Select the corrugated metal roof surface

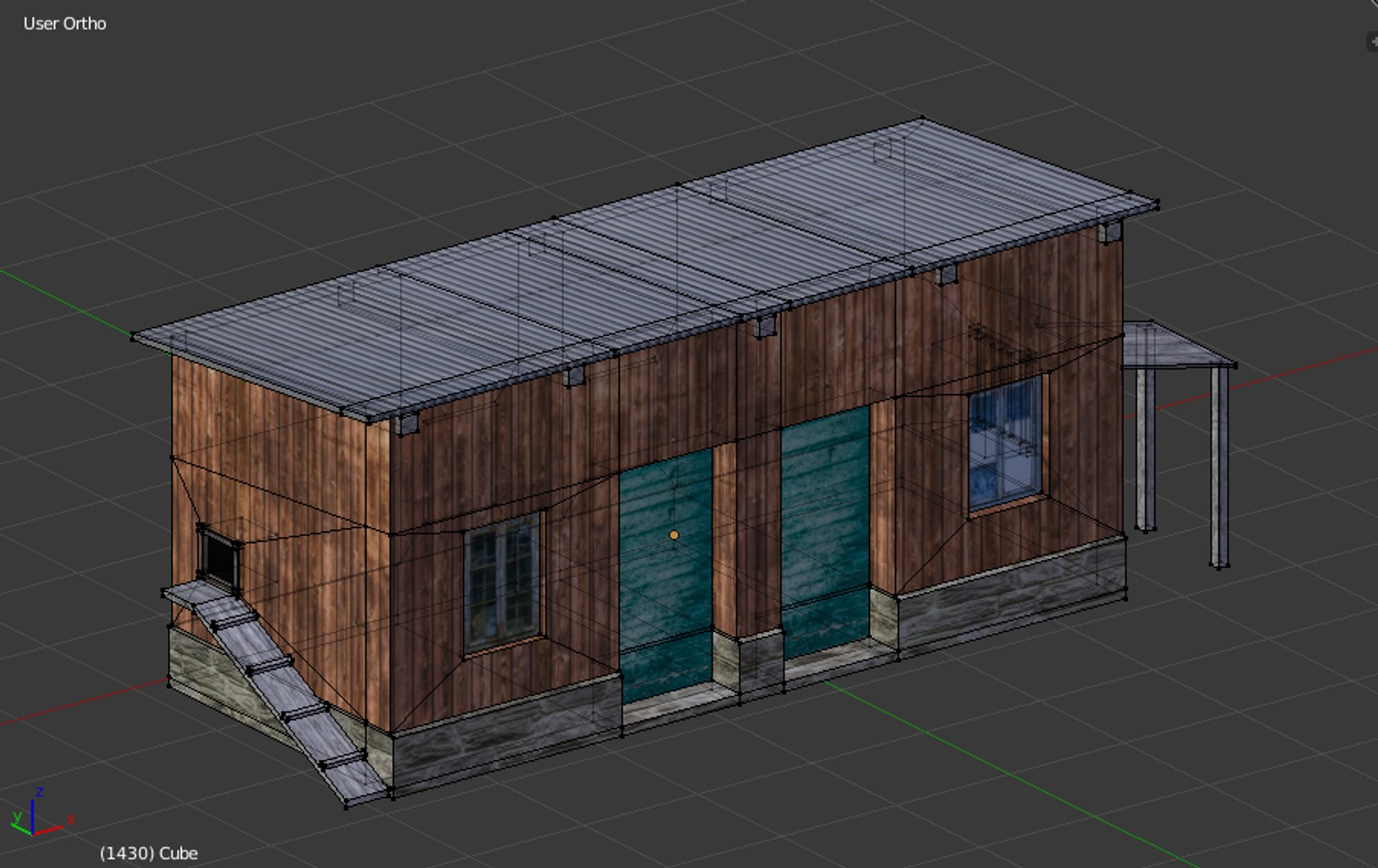coord(643,269)
